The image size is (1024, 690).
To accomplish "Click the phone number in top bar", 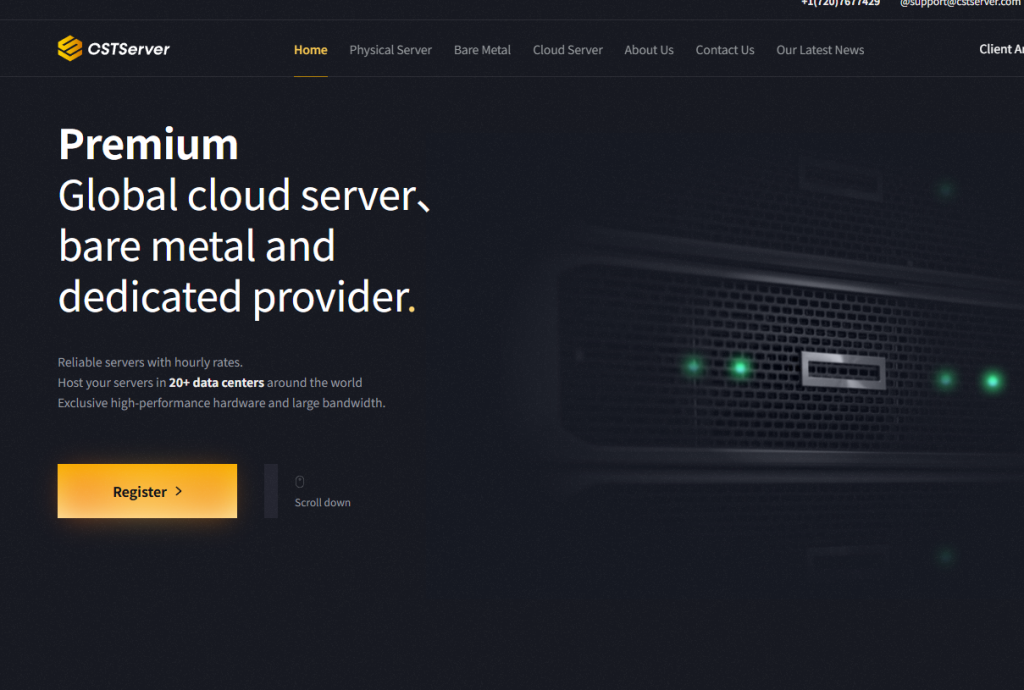I will coord(840,3).
